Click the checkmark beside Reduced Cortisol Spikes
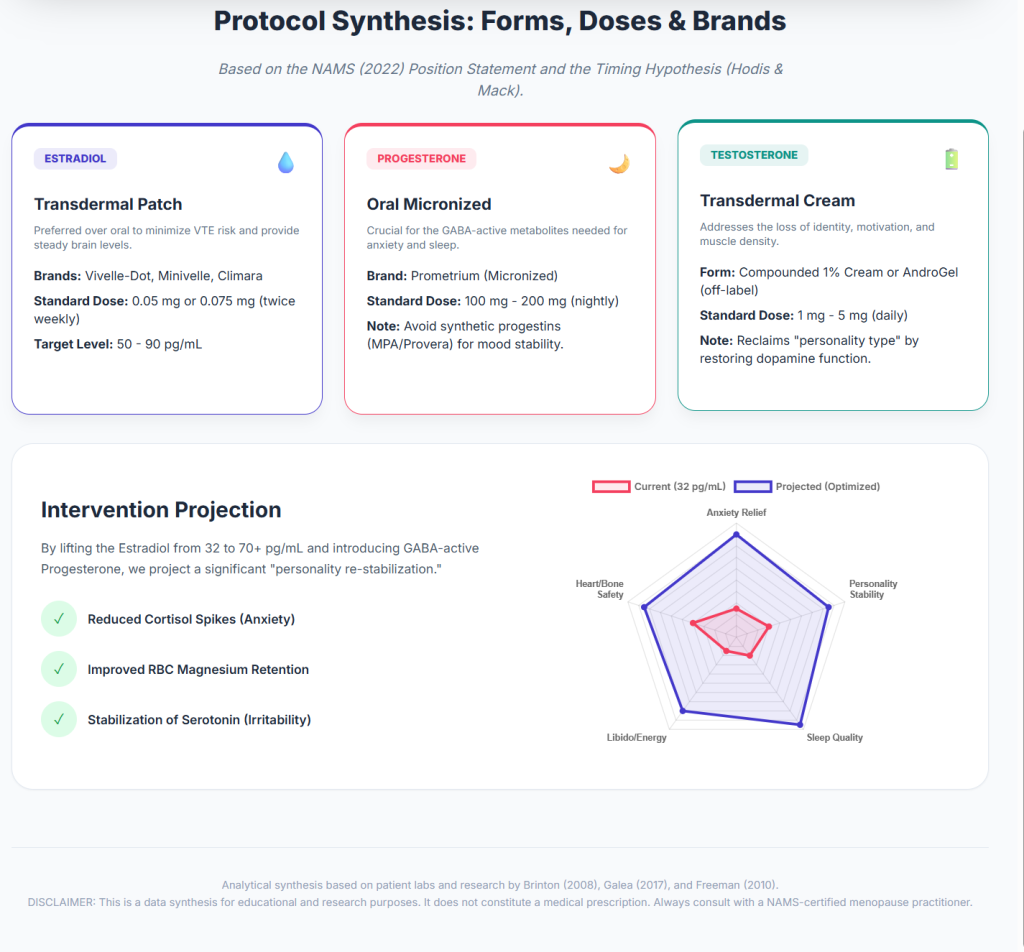The width and height of the screenshot is (1024, 952). 59,618
